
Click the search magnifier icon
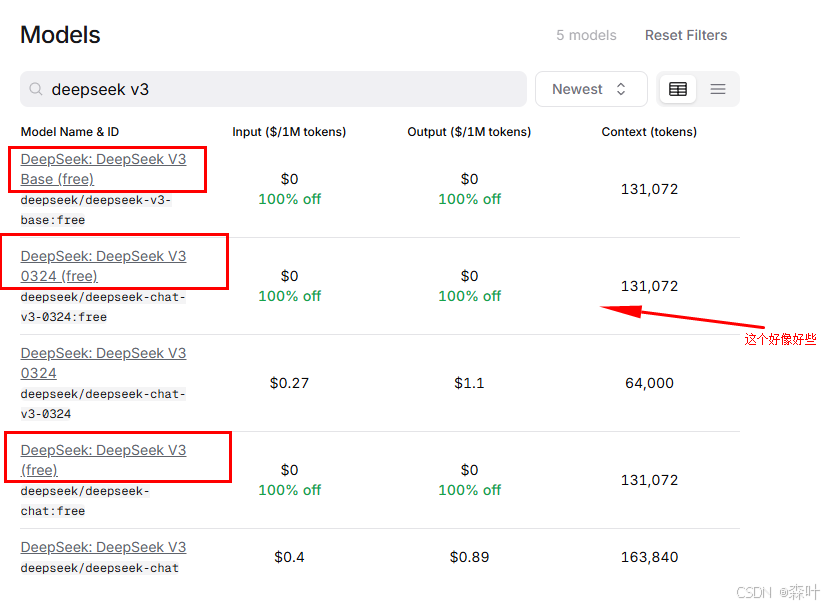coord(36,89)
